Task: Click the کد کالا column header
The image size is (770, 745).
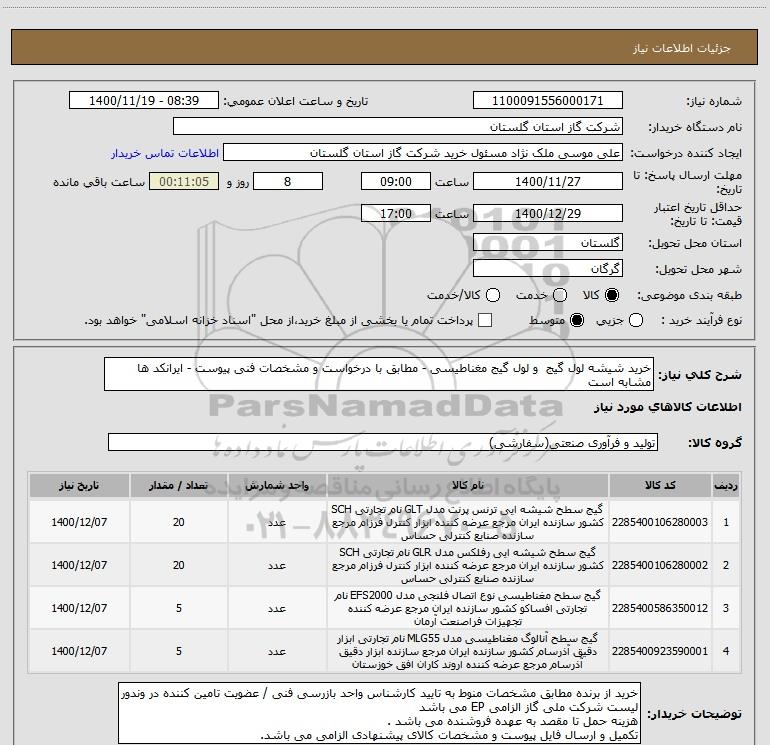Action: pyautogui.click(x=660, y=486)
